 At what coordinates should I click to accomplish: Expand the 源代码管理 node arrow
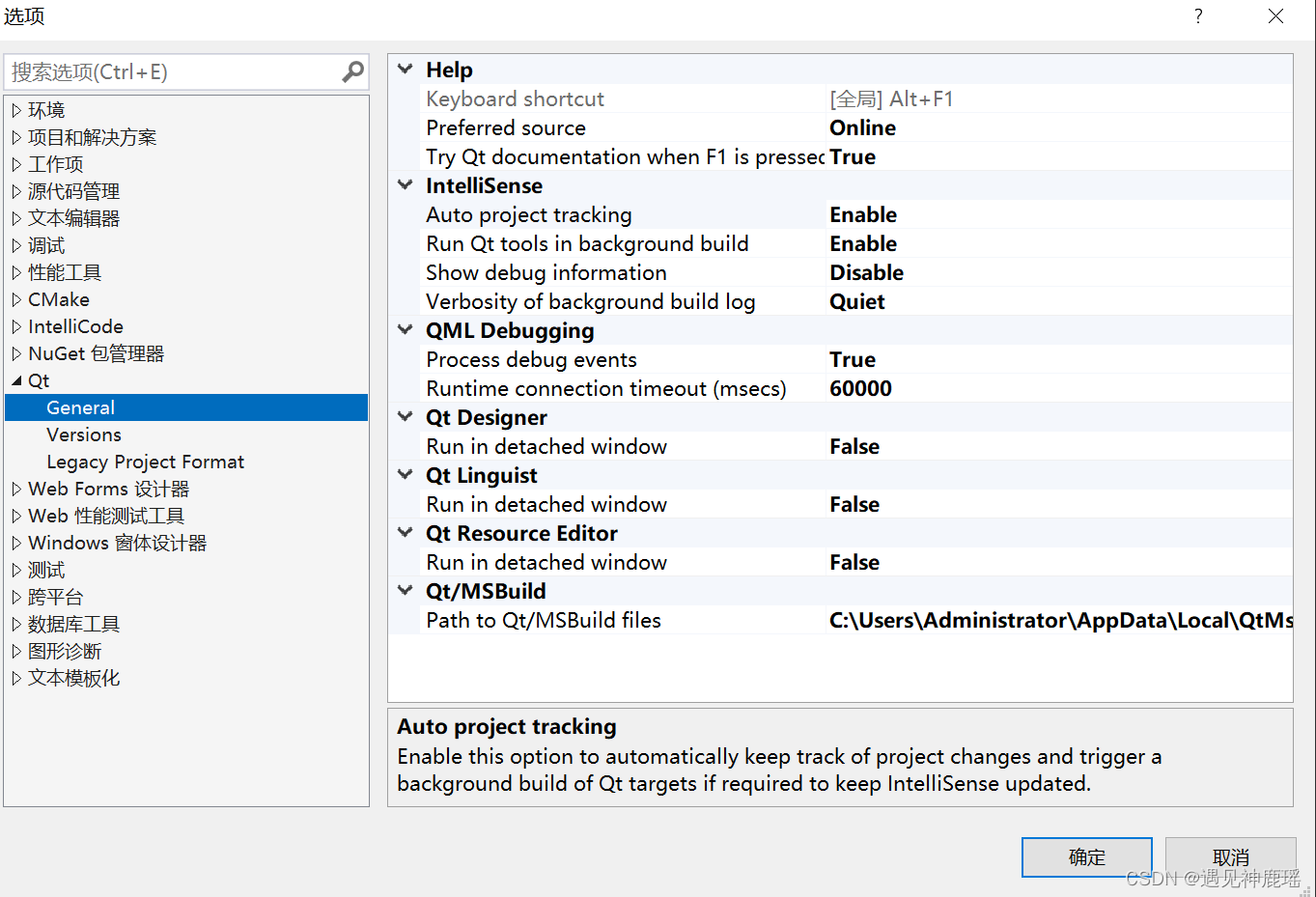pyautogui.click(x=16, y=191)
